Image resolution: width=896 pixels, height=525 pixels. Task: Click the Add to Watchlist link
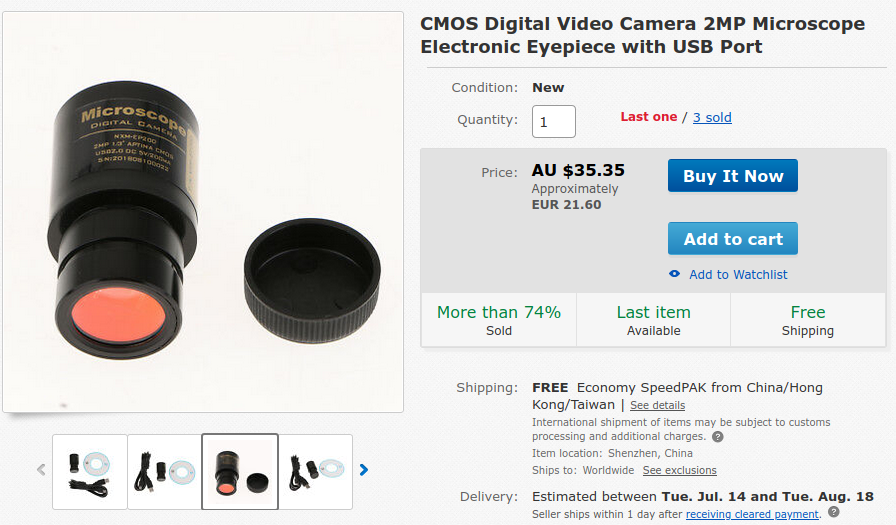coord(738,274)
